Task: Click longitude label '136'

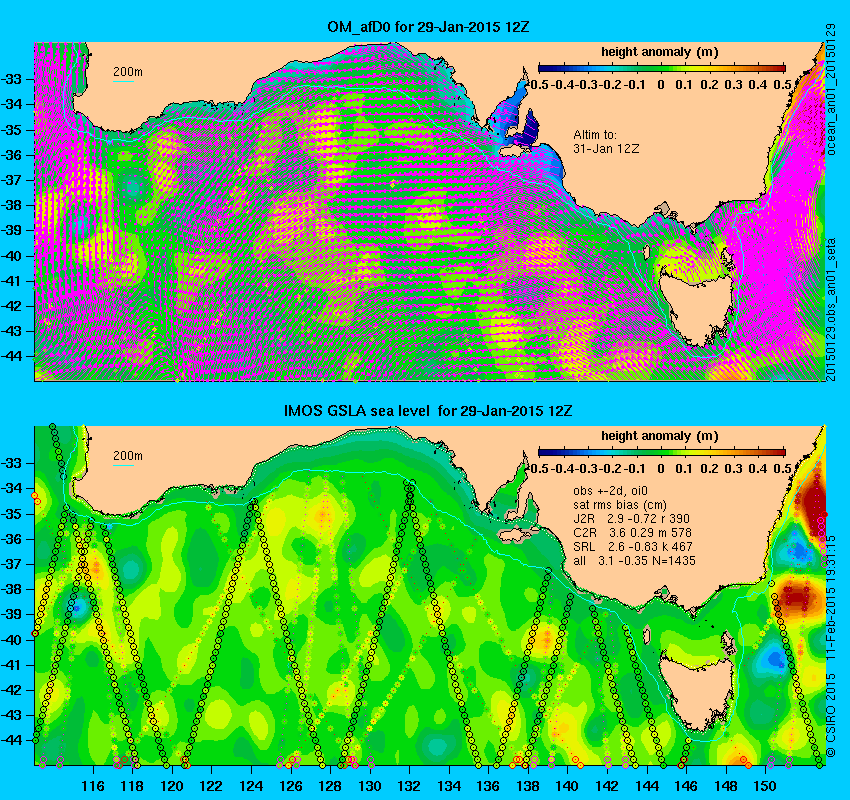Action: pos(488,785)
